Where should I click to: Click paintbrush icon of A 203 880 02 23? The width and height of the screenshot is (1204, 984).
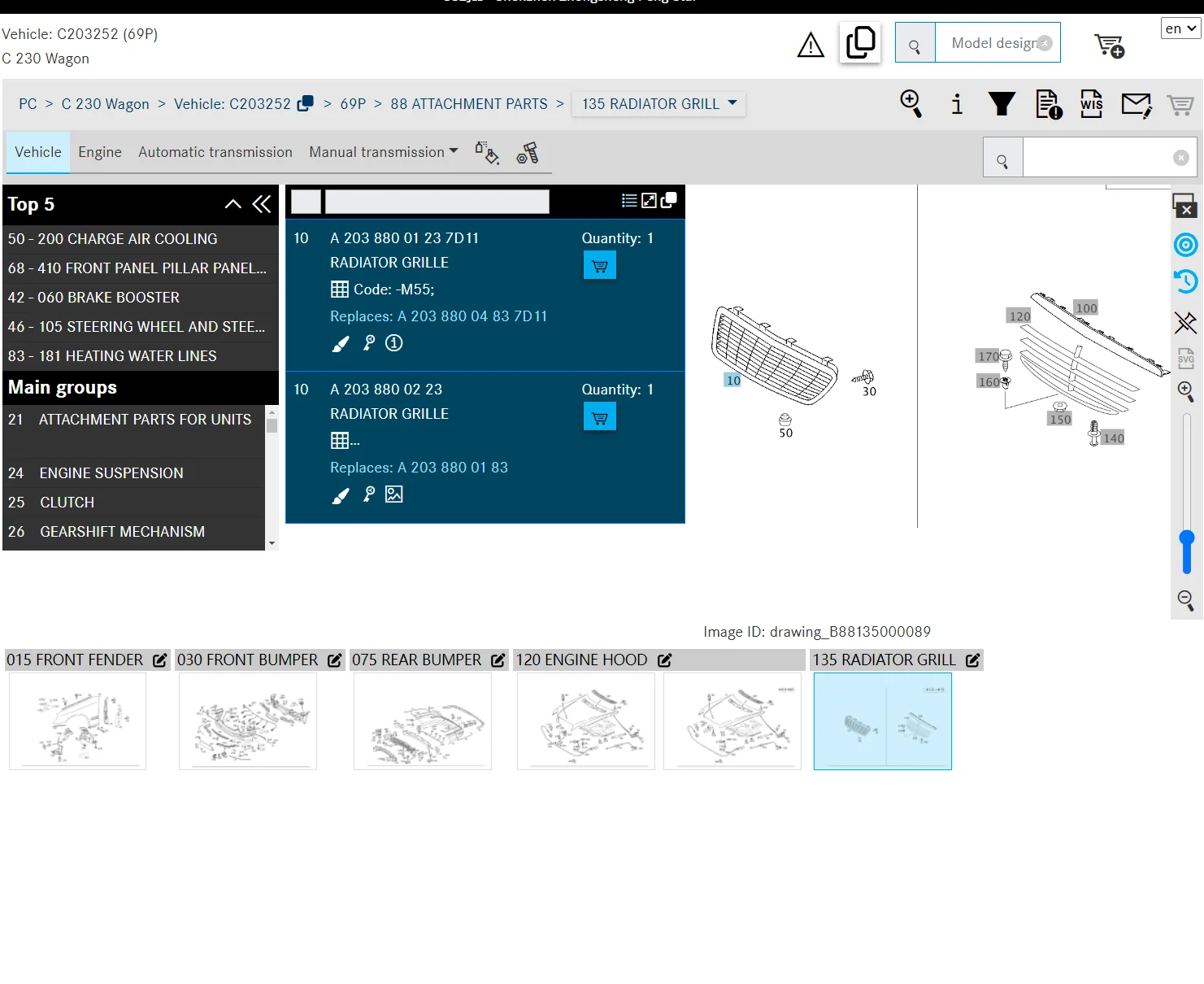[x=341, y=495]
